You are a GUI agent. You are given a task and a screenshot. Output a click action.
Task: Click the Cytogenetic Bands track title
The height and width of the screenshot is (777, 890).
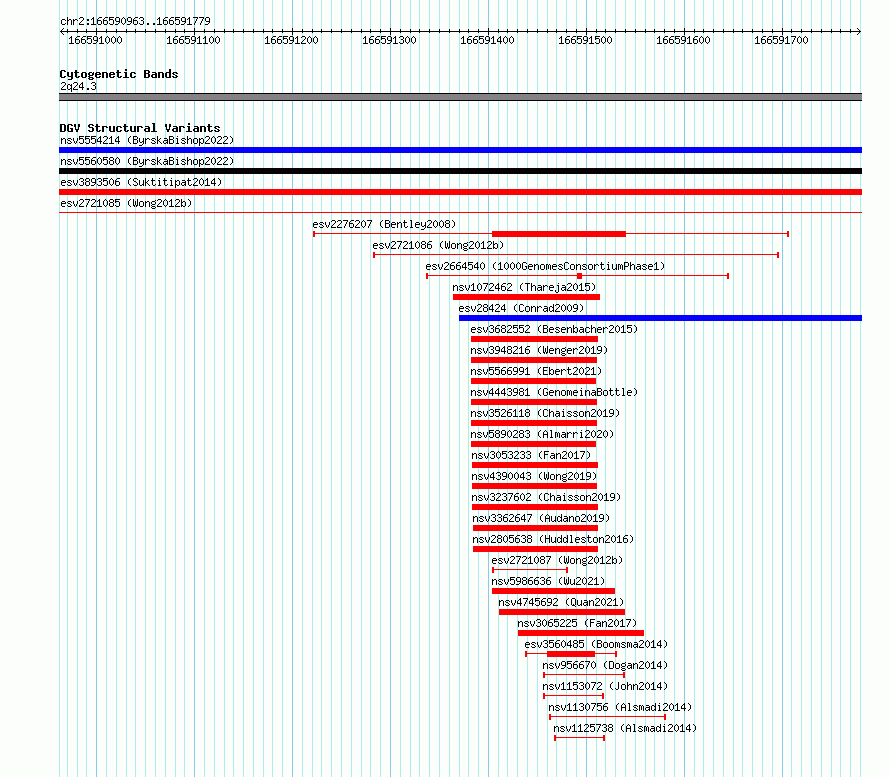click(119, 74)
